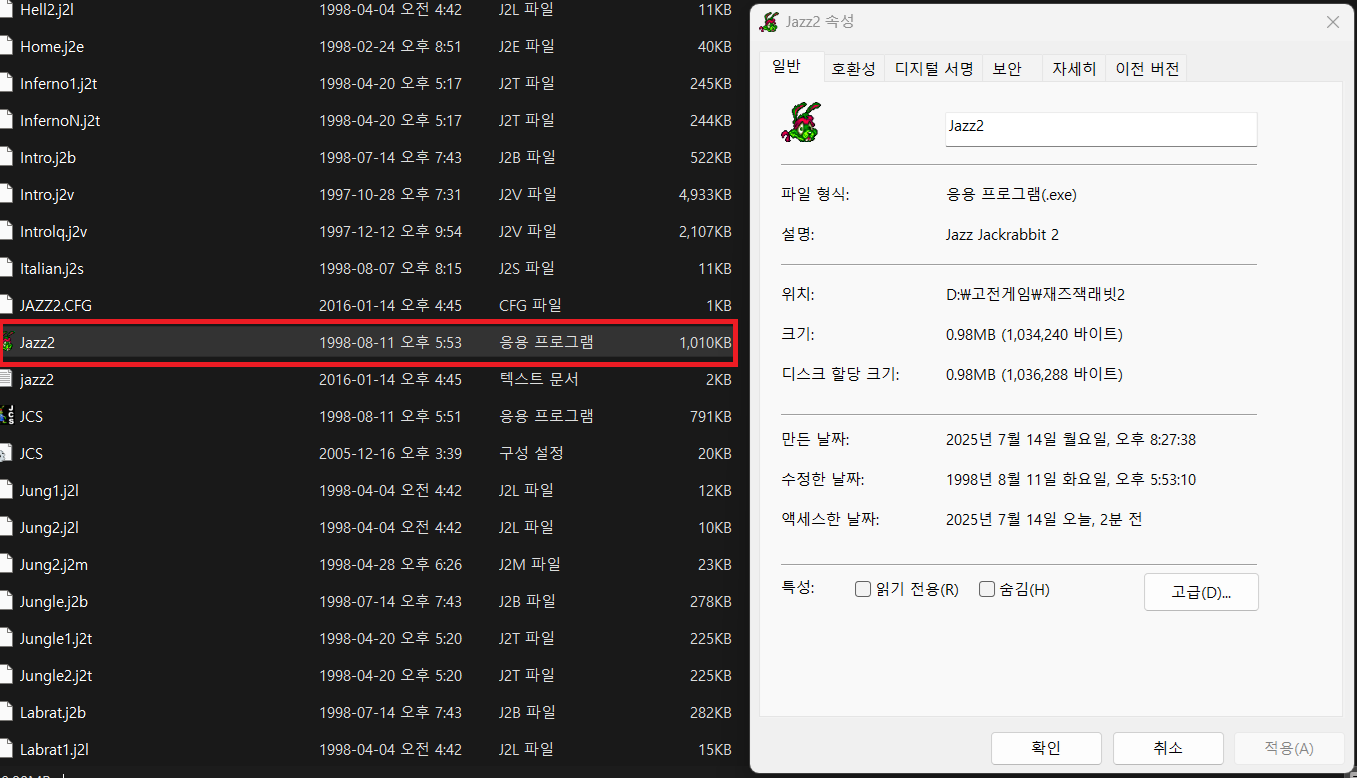Open the 자세히 tab

pos(1074,69)
